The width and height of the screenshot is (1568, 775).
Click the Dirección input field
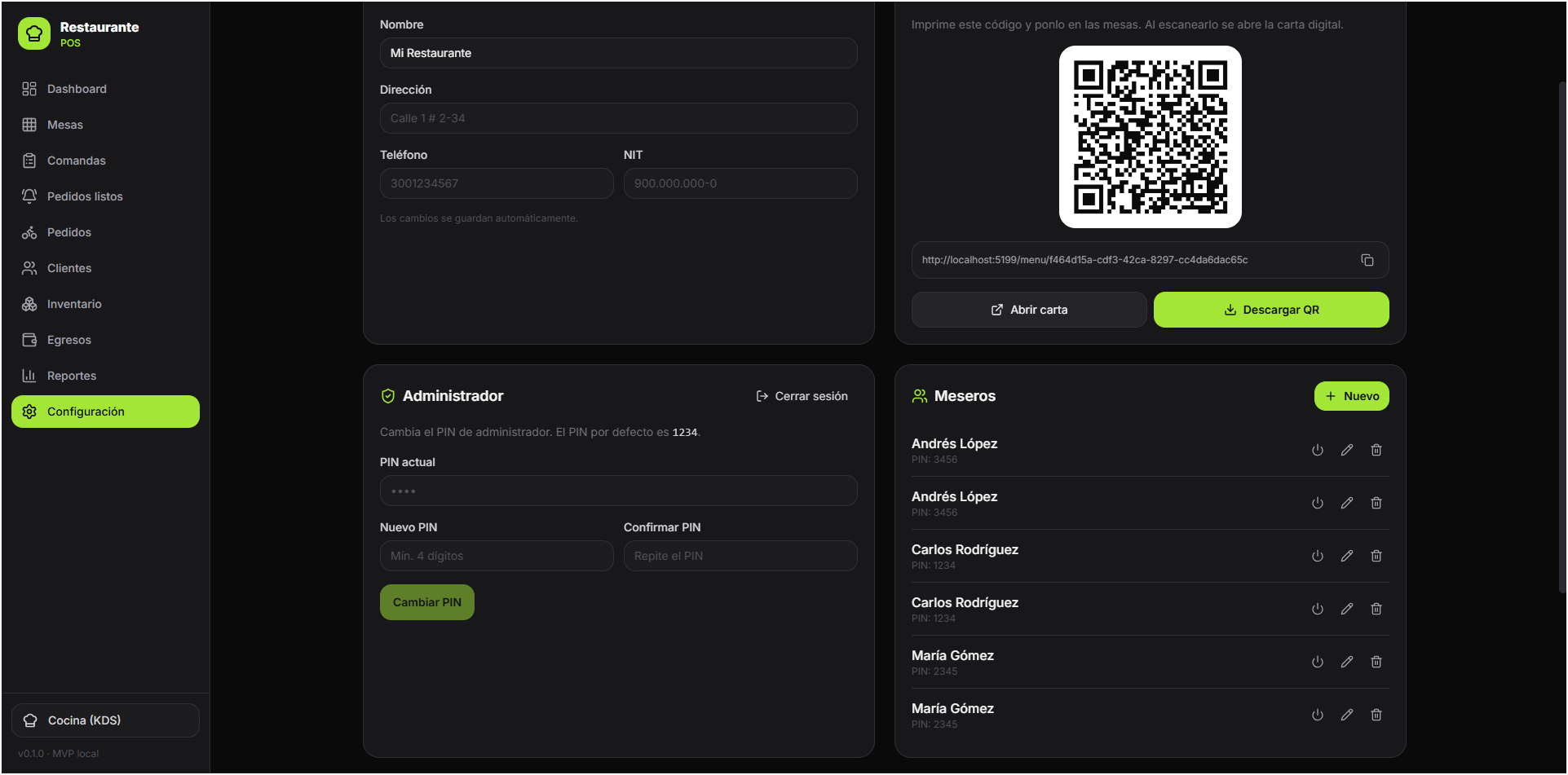pos(619,118)
